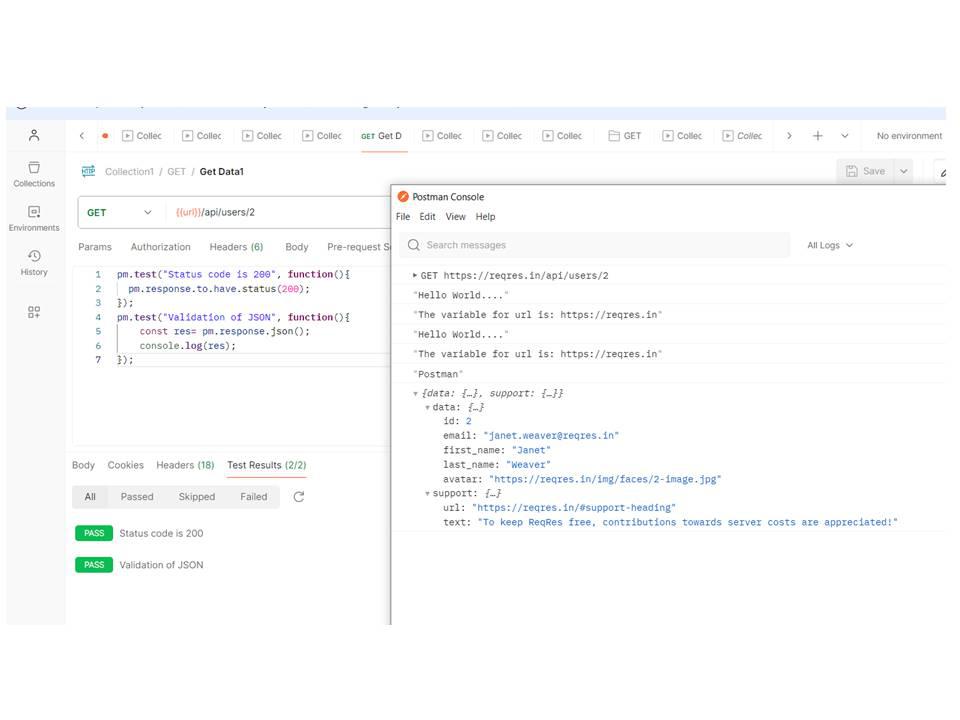
Task: Click the new tab plus icon
Action: [817, 136]
